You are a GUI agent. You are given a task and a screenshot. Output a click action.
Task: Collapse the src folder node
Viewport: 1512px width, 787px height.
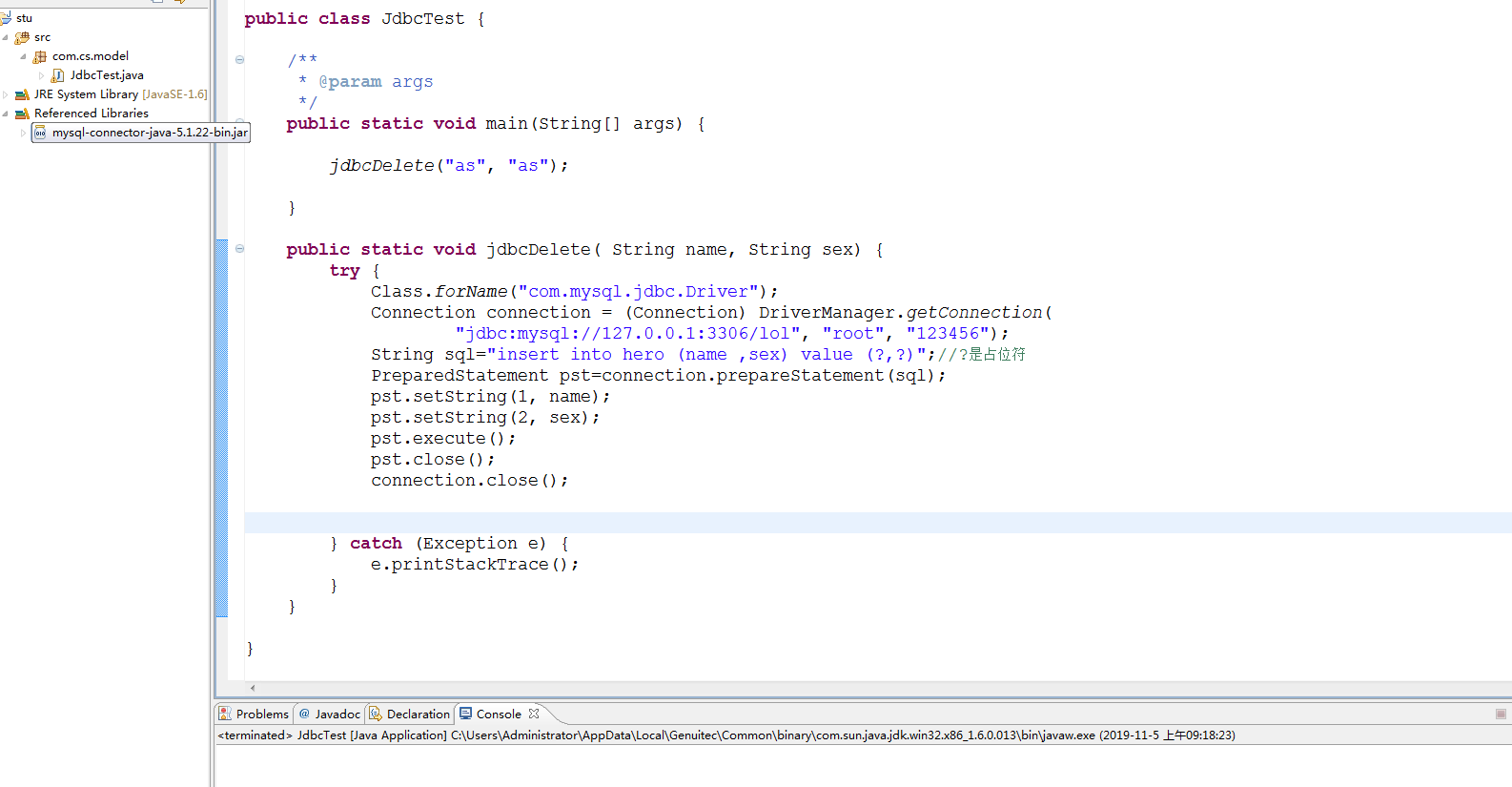click(6, 37)
